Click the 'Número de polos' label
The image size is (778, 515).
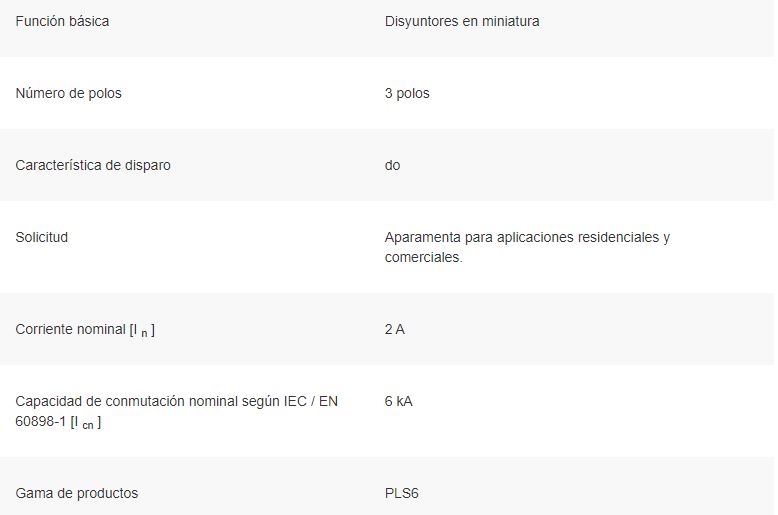[x=68, y=93]
